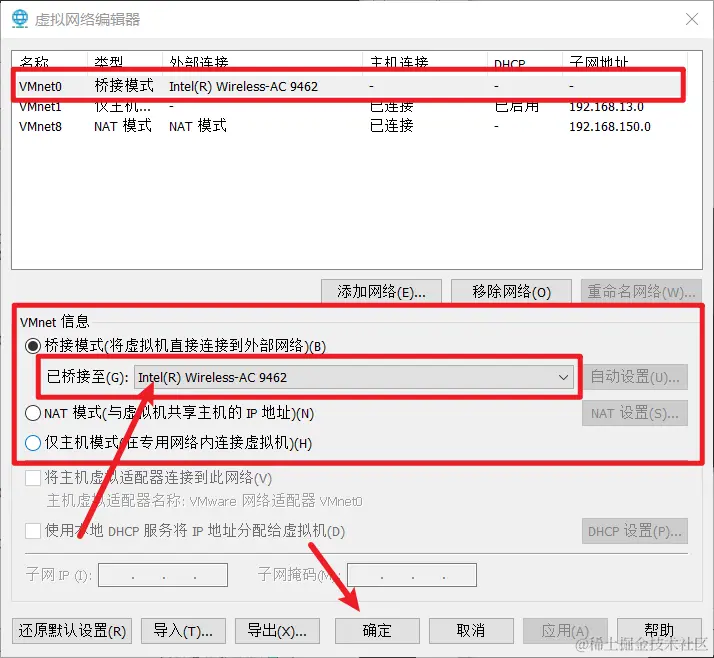The width and height of the screenshot is (714, 658).
Task: Open the 已桥接至 adapter dropdown
Action: 354,377
